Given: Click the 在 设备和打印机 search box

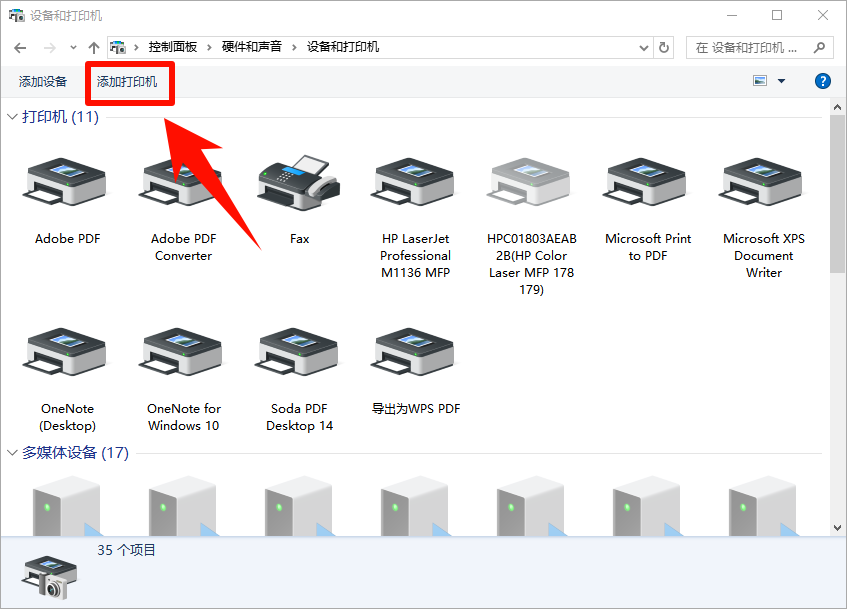Looking at the screenshot, I should [759, 48].
